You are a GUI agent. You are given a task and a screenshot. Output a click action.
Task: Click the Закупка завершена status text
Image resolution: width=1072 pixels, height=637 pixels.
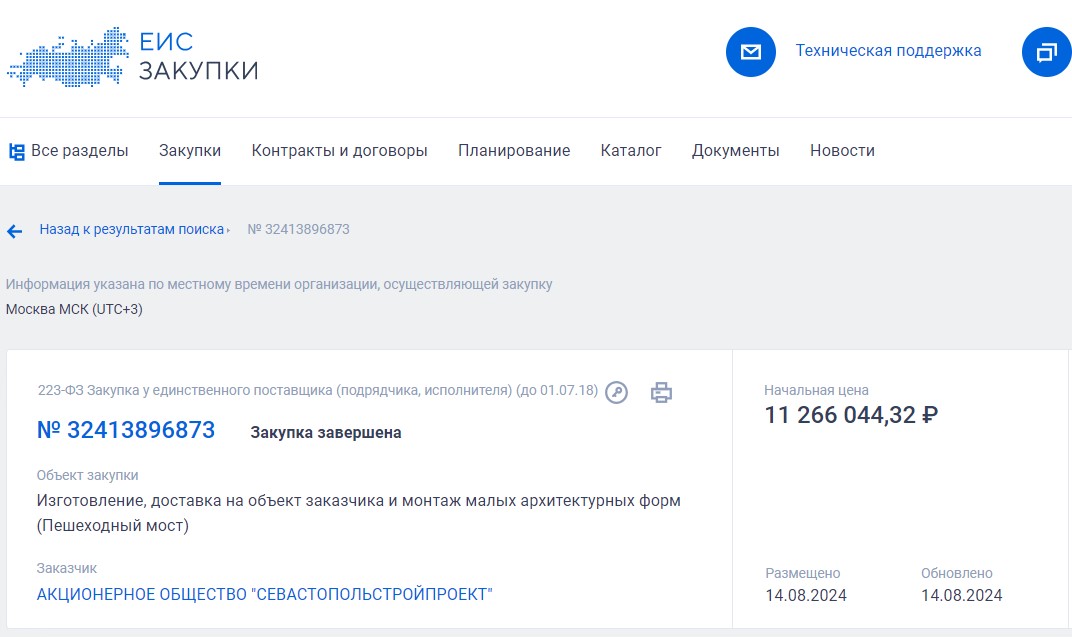coord(325,433)
